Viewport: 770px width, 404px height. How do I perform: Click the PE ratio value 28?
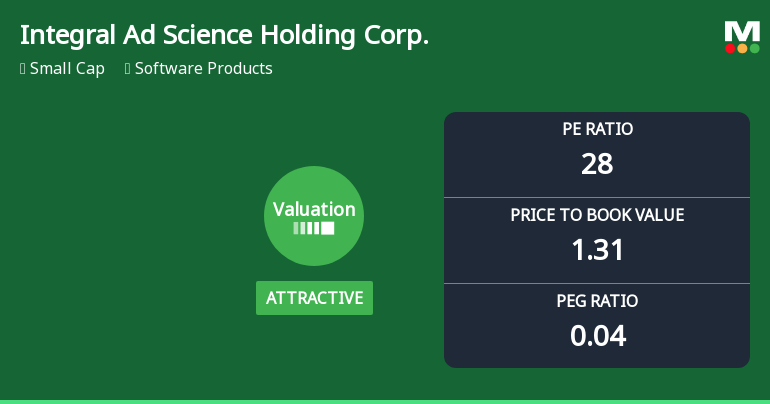coord(597,164)
